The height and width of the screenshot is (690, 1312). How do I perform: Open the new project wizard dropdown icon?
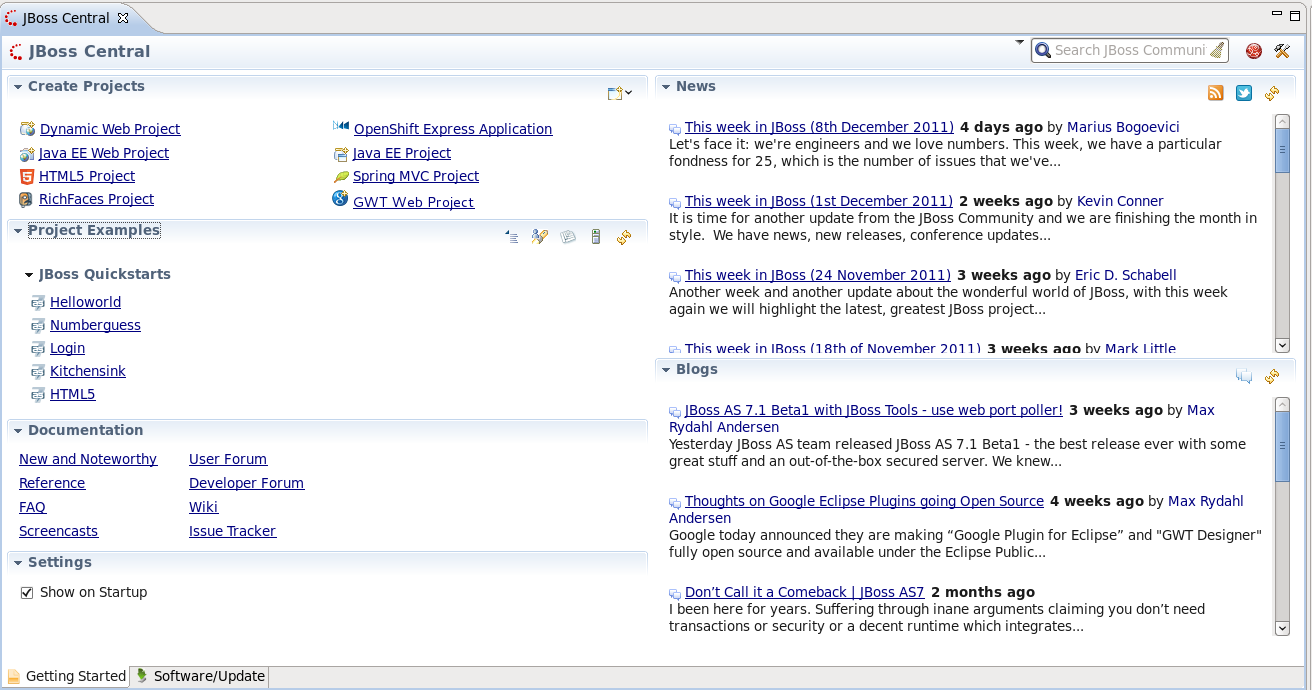619,93
